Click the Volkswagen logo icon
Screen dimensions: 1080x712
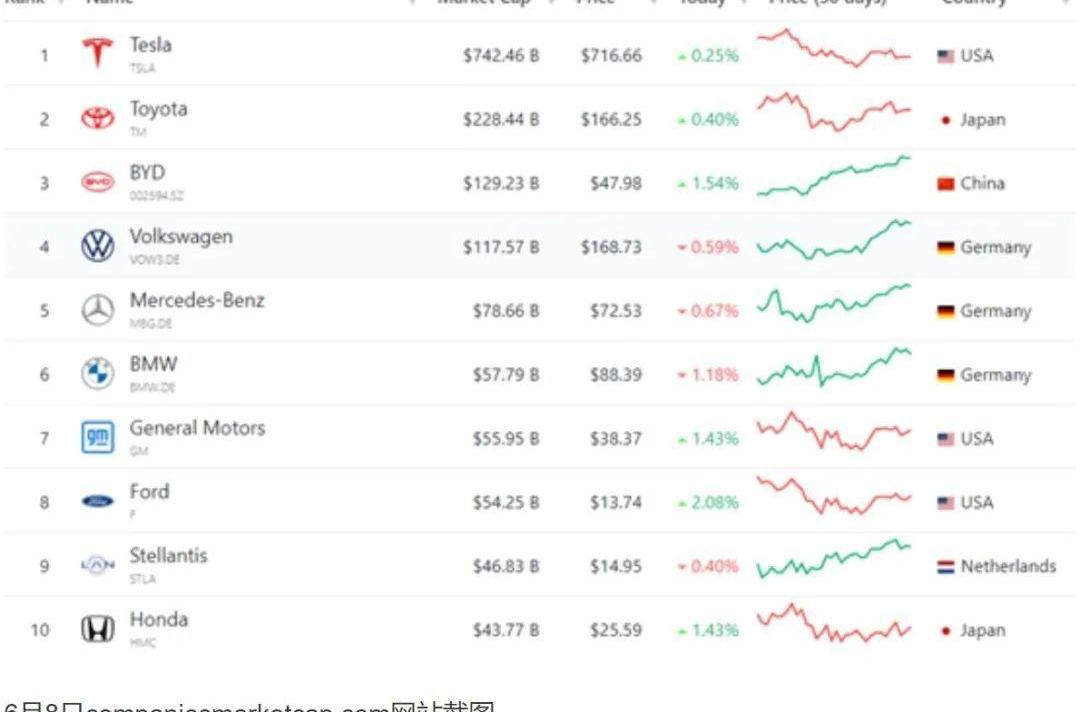(98, 246)
